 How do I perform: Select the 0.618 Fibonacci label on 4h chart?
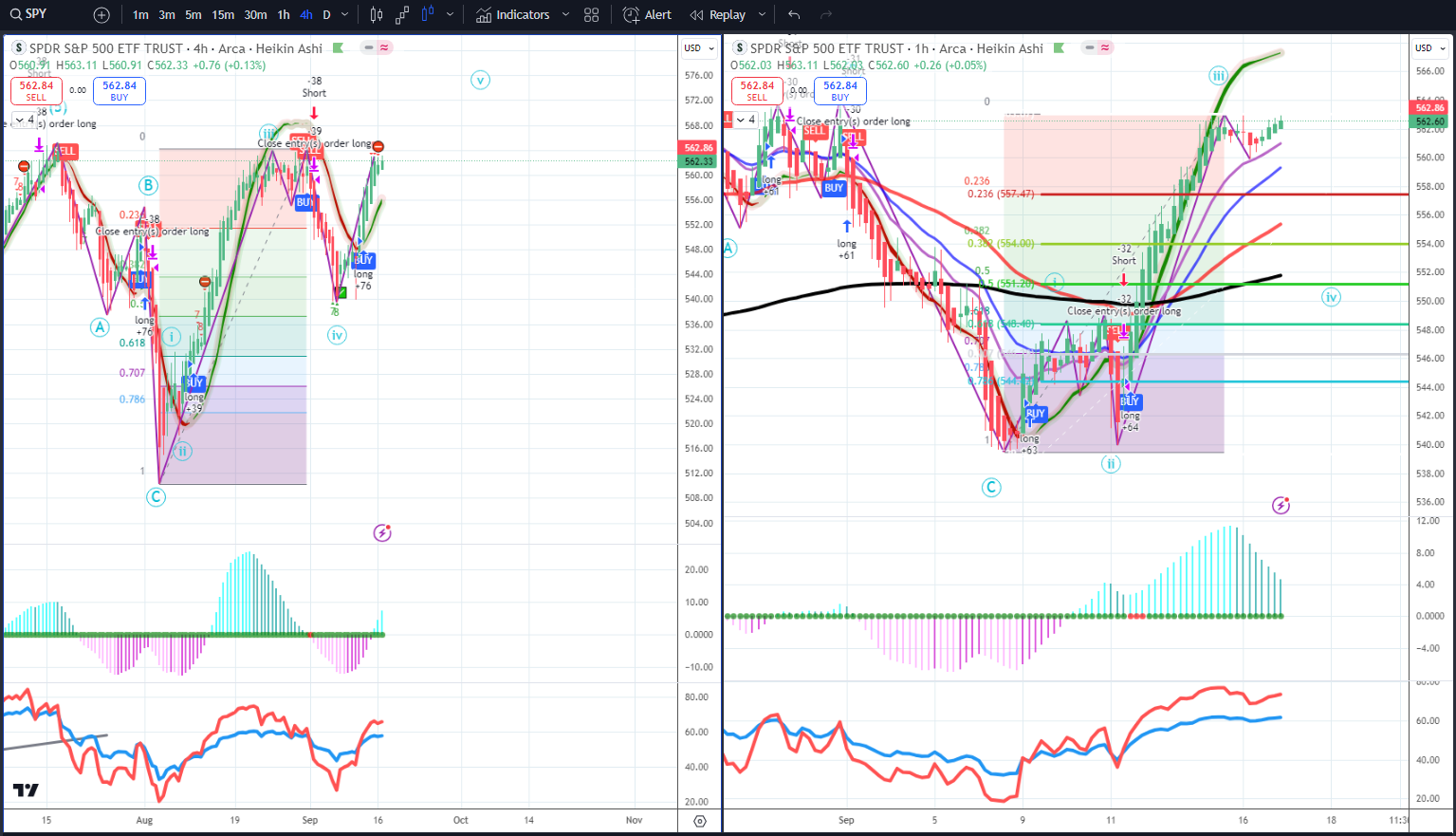132,343
